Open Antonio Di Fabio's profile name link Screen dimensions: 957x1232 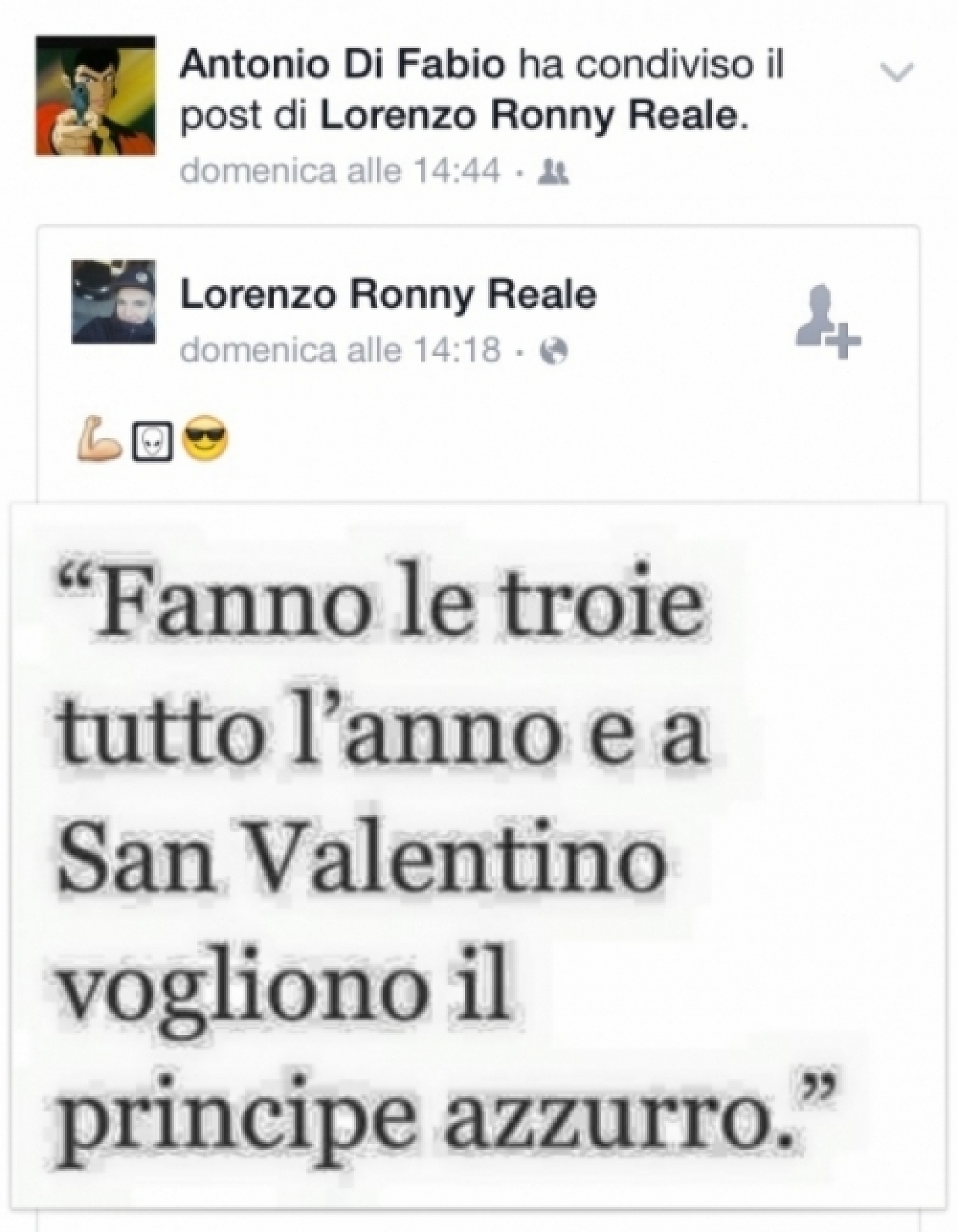point(343,66)
